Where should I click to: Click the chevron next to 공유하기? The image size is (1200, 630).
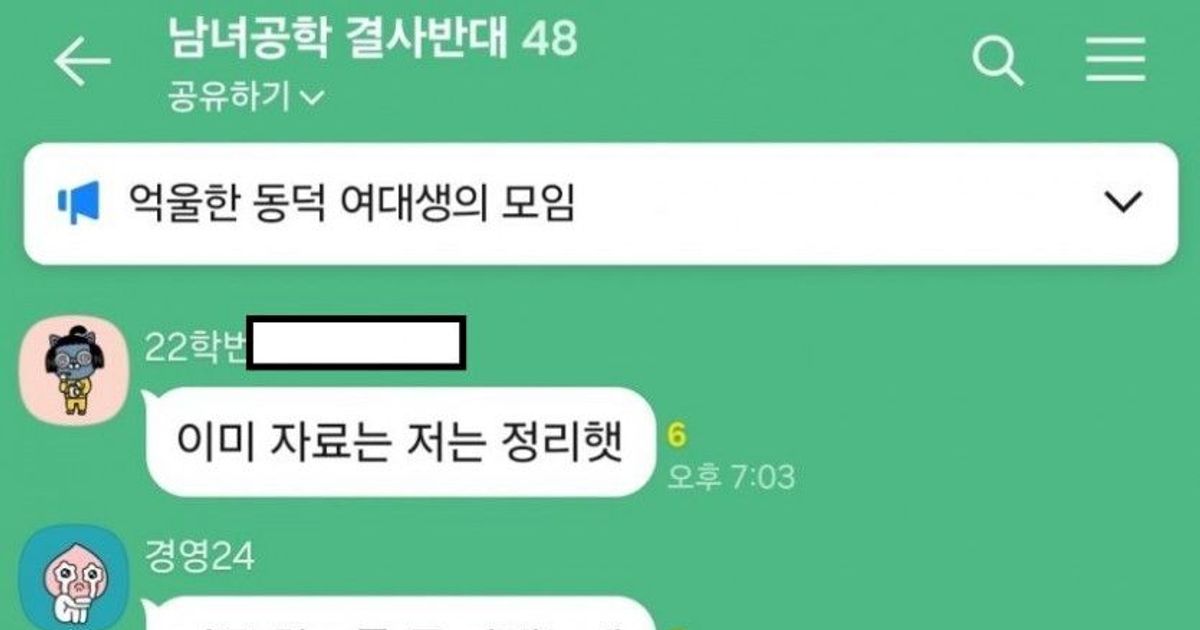click(x=312, y=98)
